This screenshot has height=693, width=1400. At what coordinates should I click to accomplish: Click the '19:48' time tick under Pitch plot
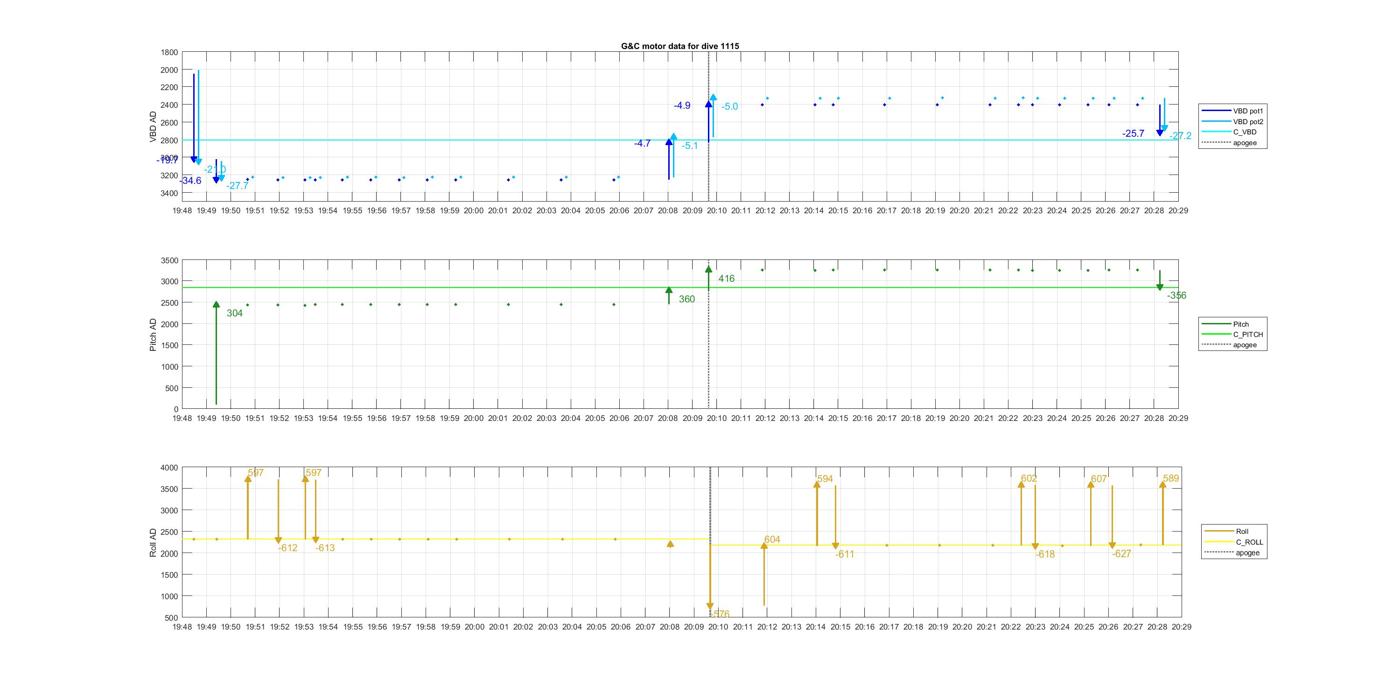(x=182, y=419)
